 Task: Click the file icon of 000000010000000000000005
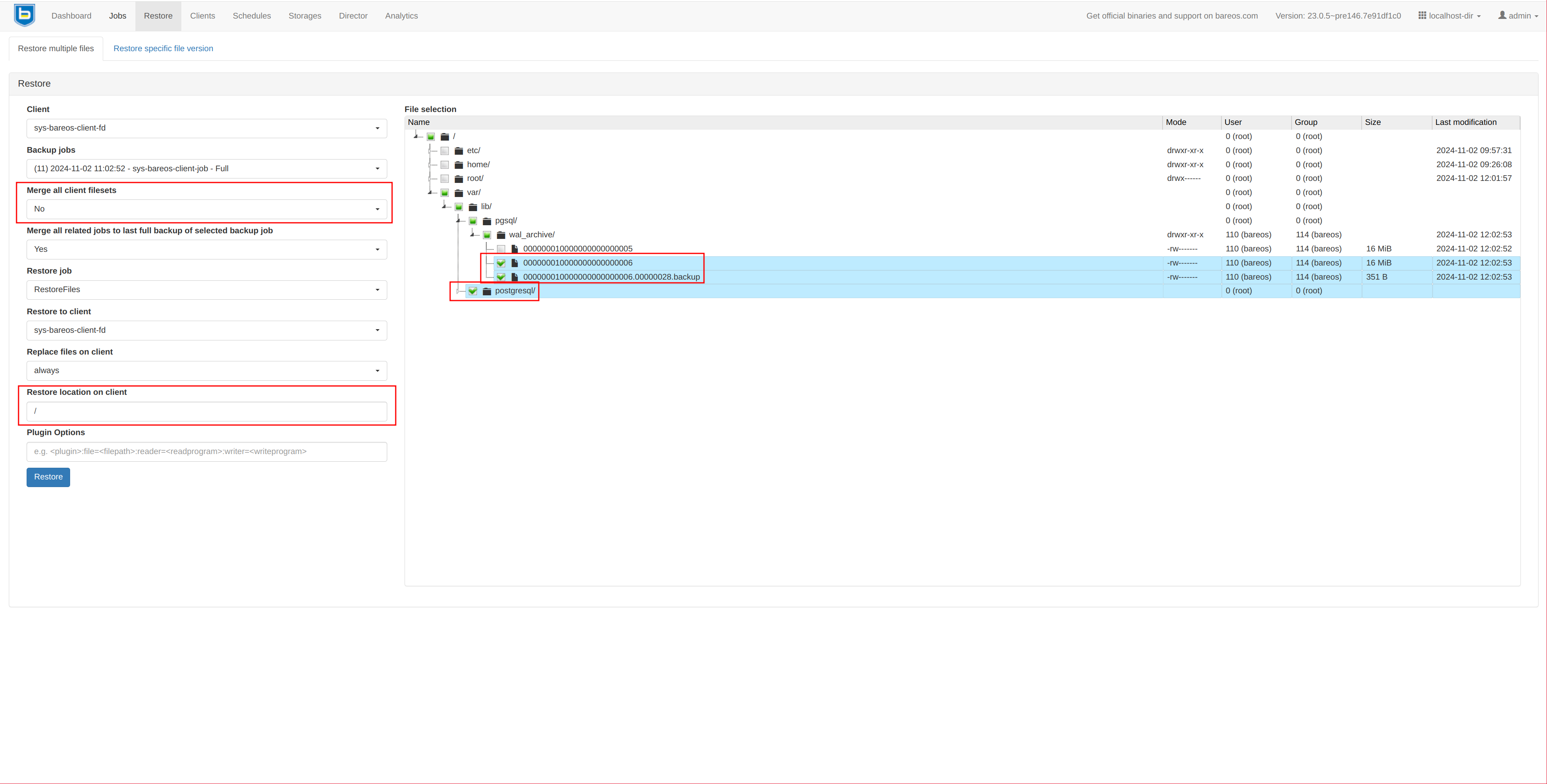click(x=515, y=249)
